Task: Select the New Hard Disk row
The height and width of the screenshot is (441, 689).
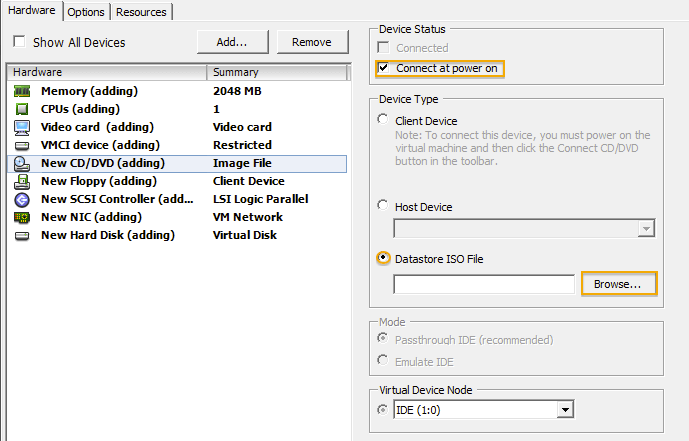Action: tap(107, 235)
